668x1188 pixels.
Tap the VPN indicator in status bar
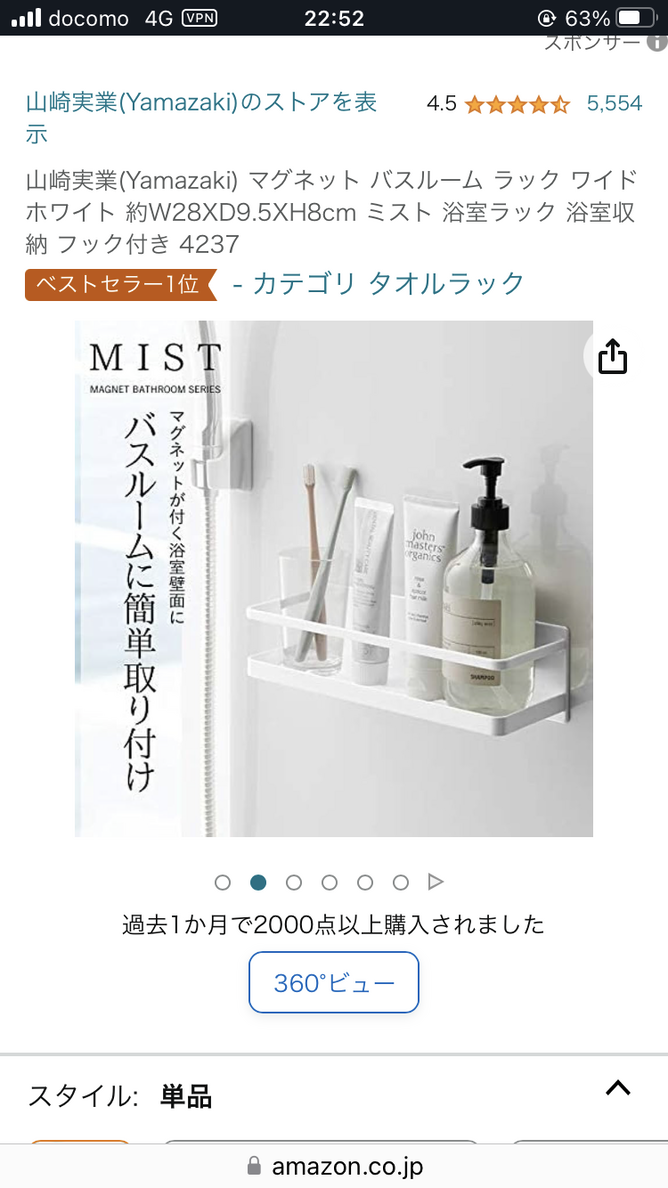point(200,18)
